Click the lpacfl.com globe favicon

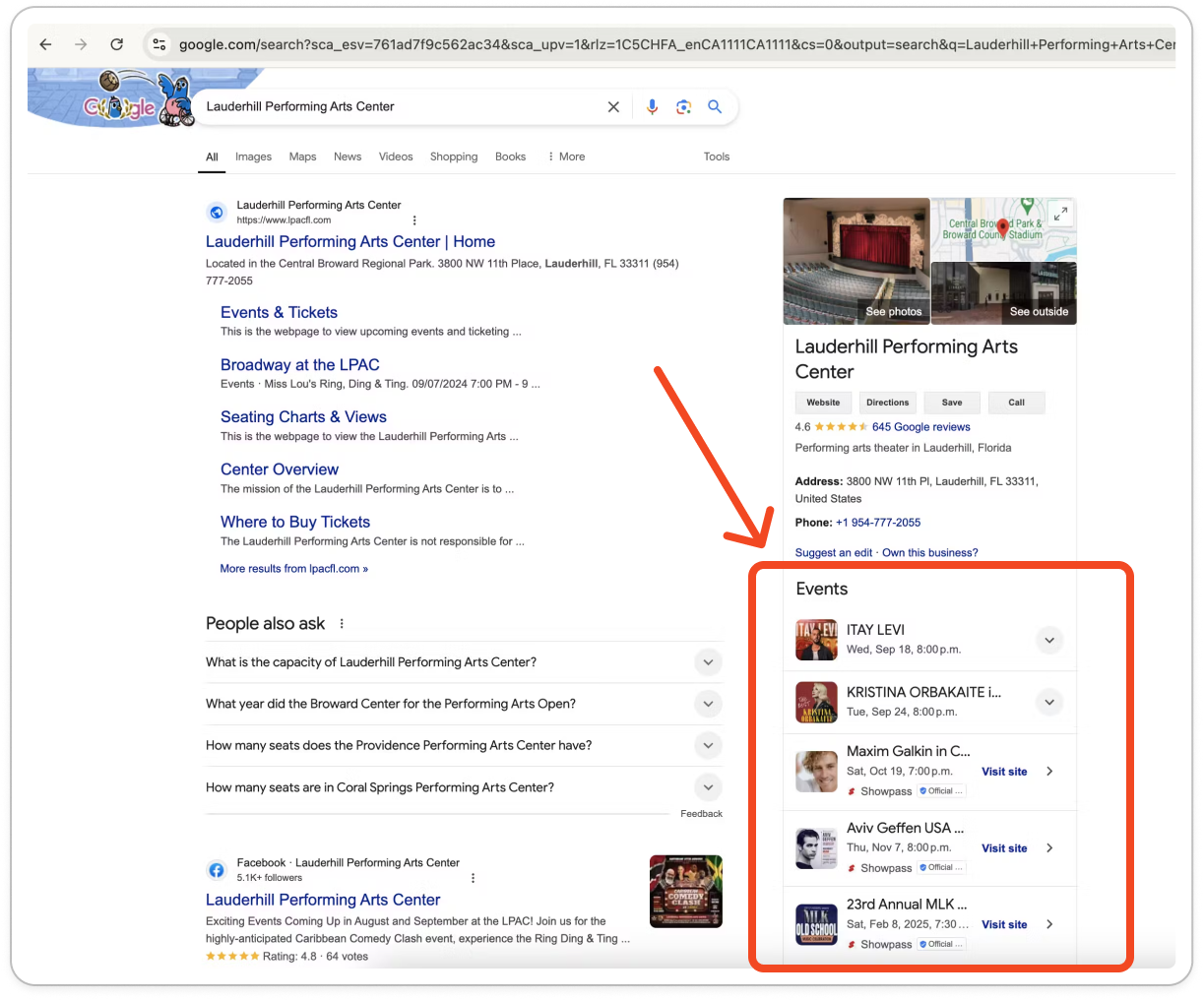(x=217, y=212)
